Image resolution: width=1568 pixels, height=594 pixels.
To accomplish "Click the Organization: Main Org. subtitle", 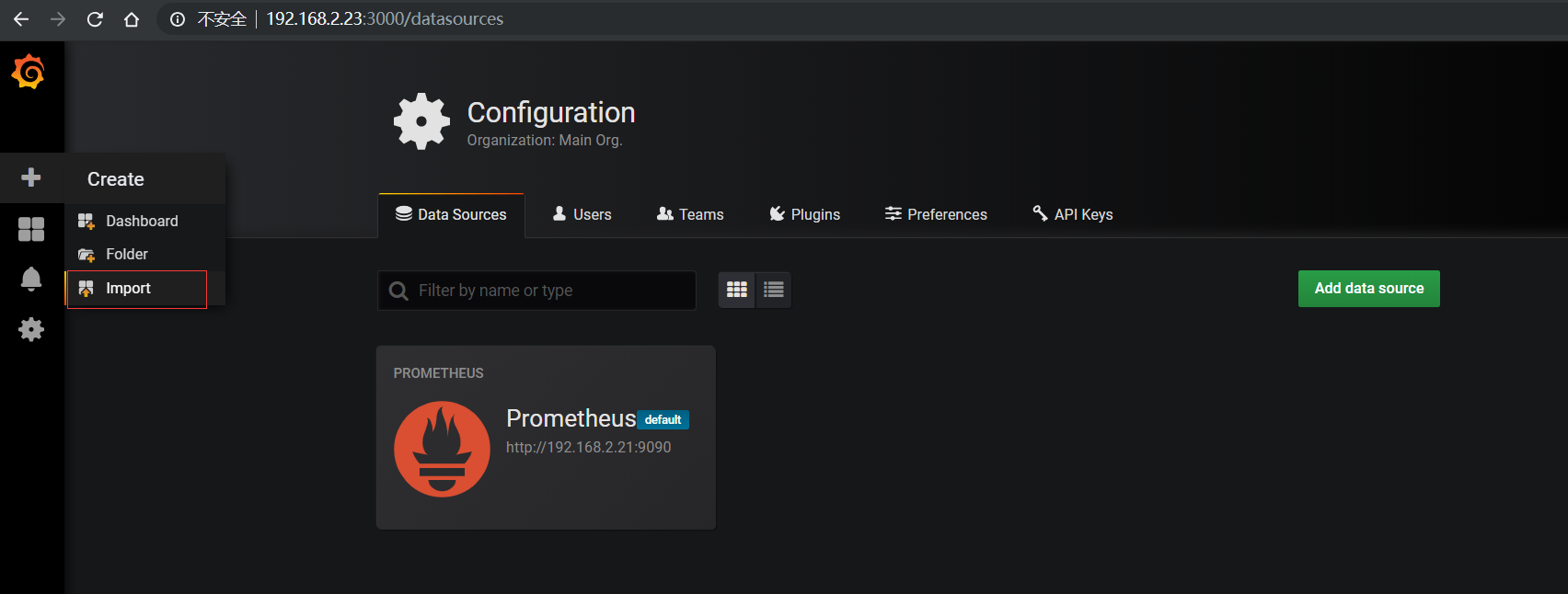I will click(545, 140).
